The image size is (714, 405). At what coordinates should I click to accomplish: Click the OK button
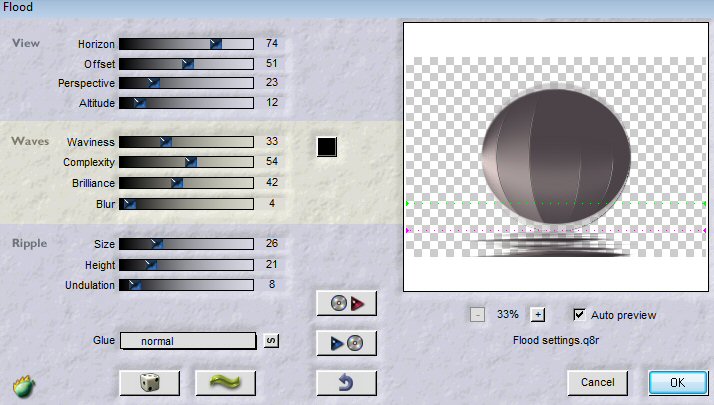(678, 383)
